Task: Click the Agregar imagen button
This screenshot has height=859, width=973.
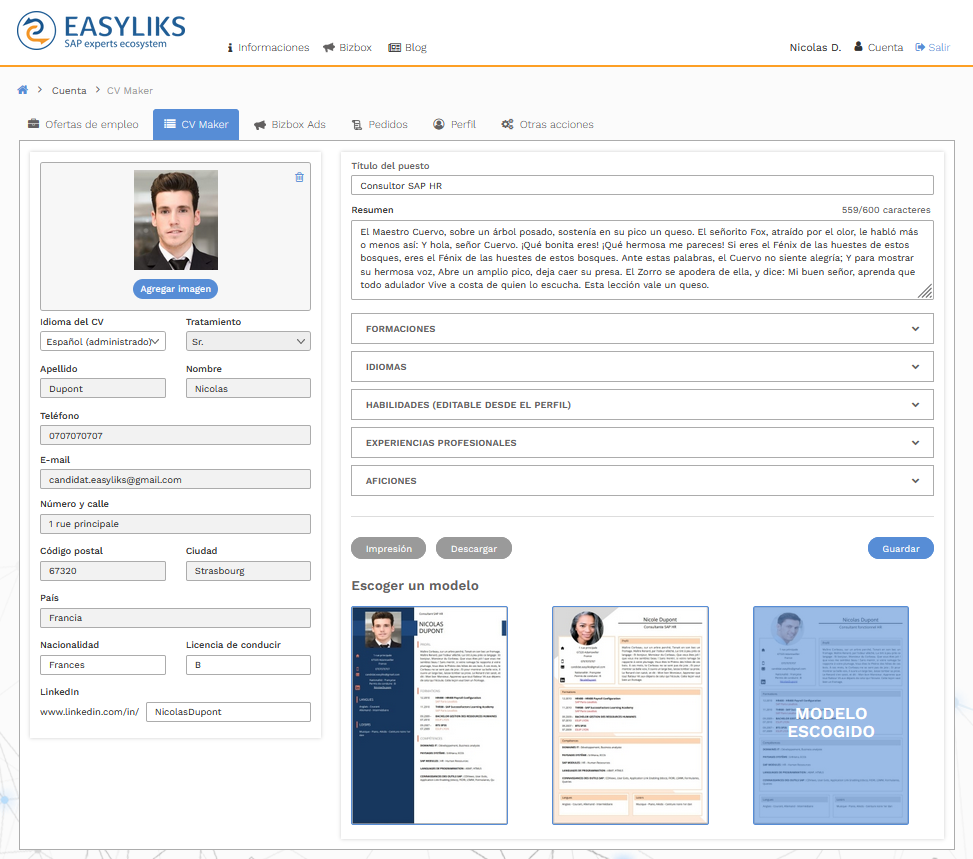Action: pyautogui.click(x=175, y=289)
